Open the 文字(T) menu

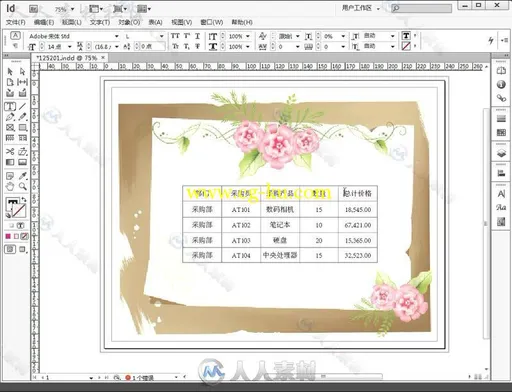(100, 22)
